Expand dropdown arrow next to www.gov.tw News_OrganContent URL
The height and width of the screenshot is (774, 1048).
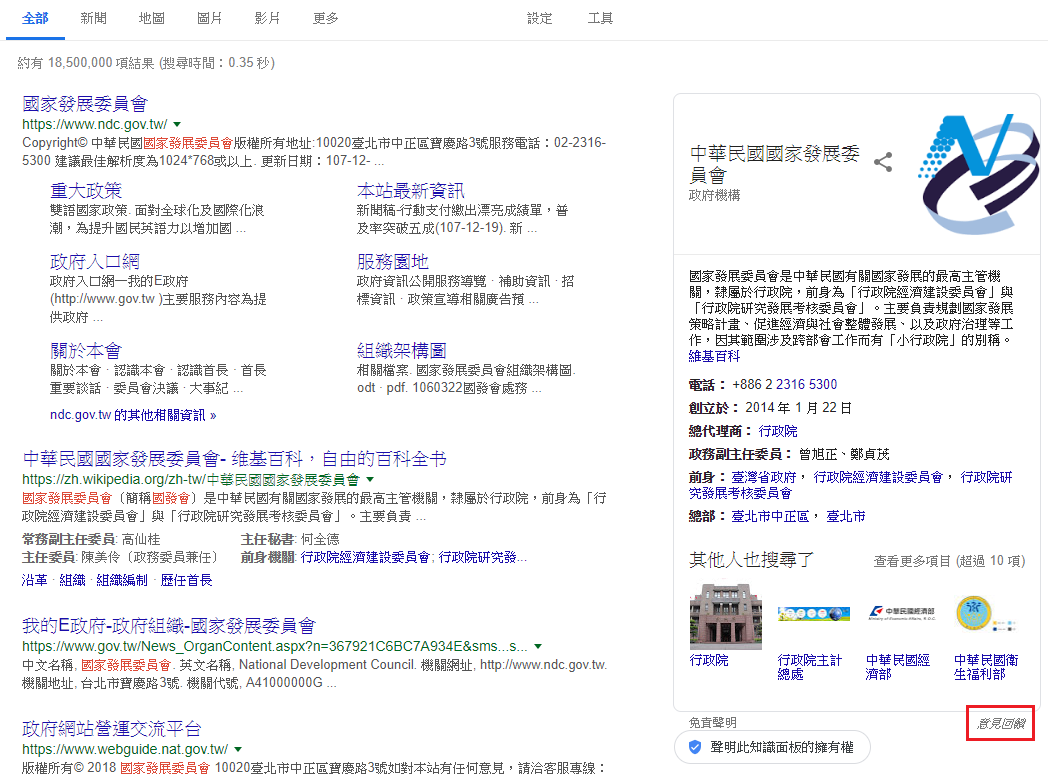pyautogui.click(x=538, y=646)
